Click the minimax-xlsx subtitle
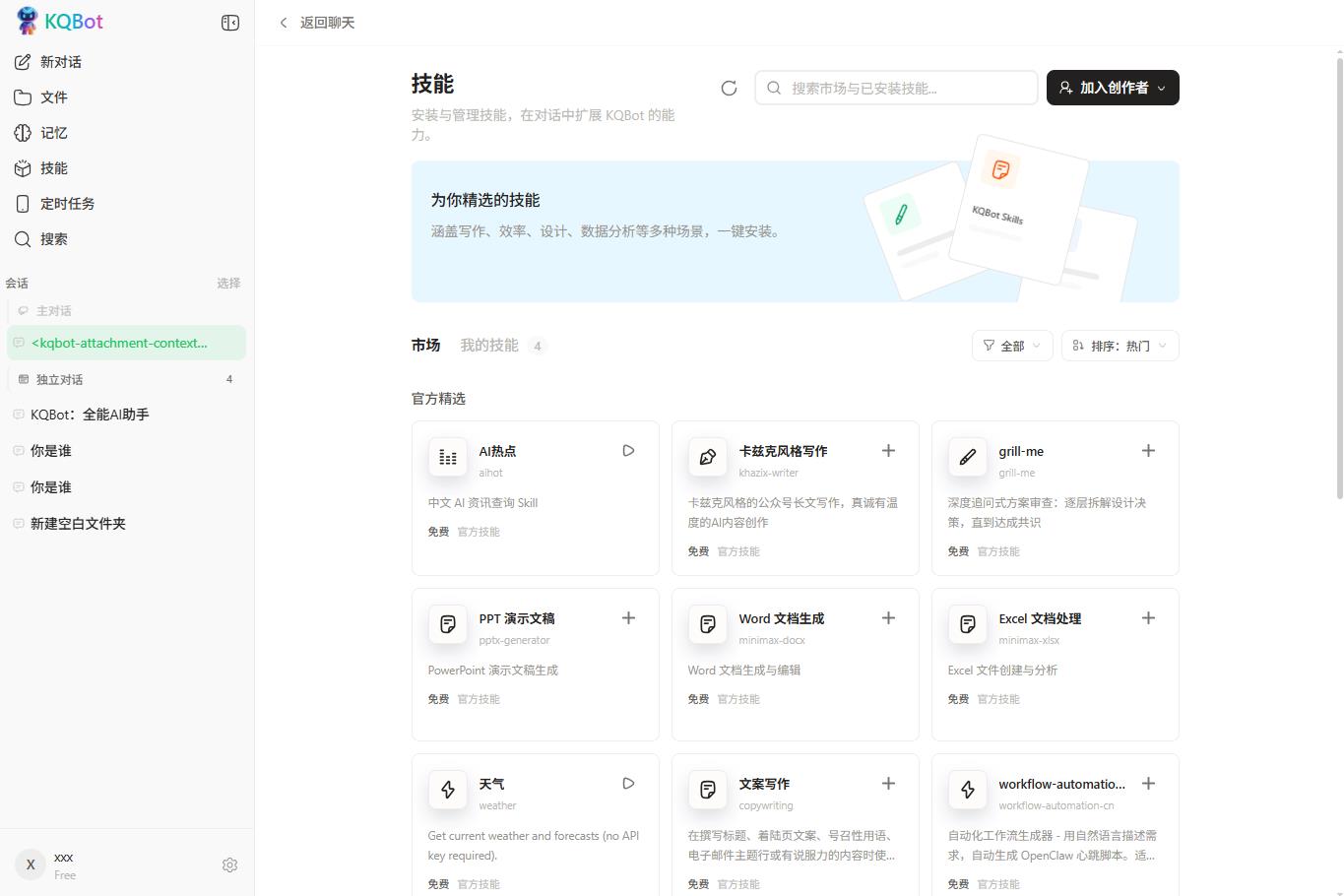This screenshot has height=896, width=1344. (x=1029, y=640)
